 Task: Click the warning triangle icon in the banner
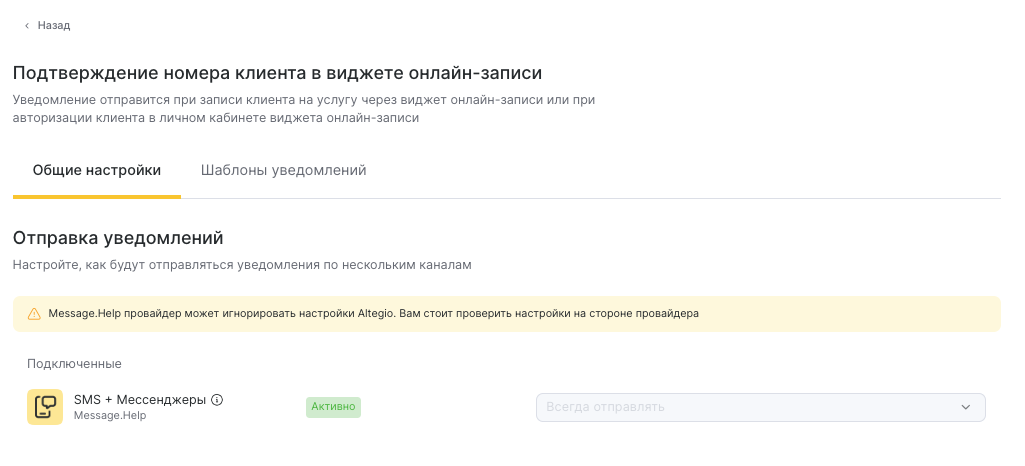click(34, 313)
